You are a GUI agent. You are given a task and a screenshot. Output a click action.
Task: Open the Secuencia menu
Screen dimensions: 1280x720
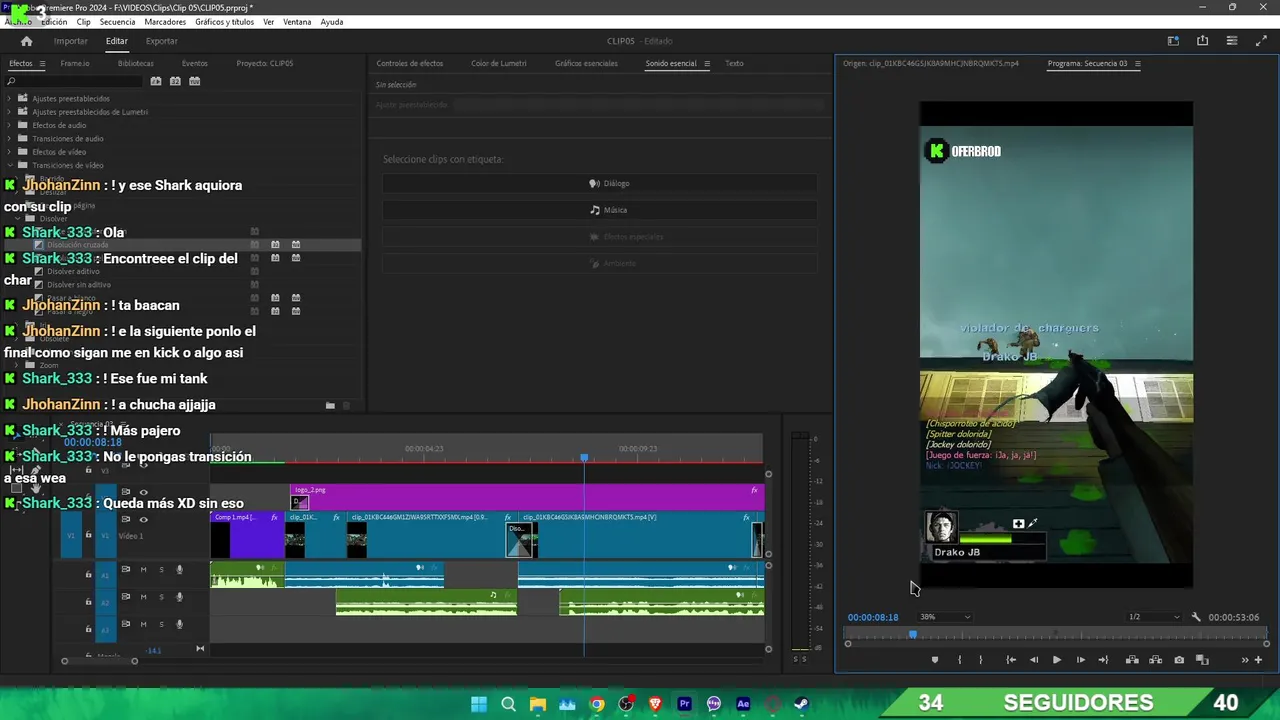[117, 22]
